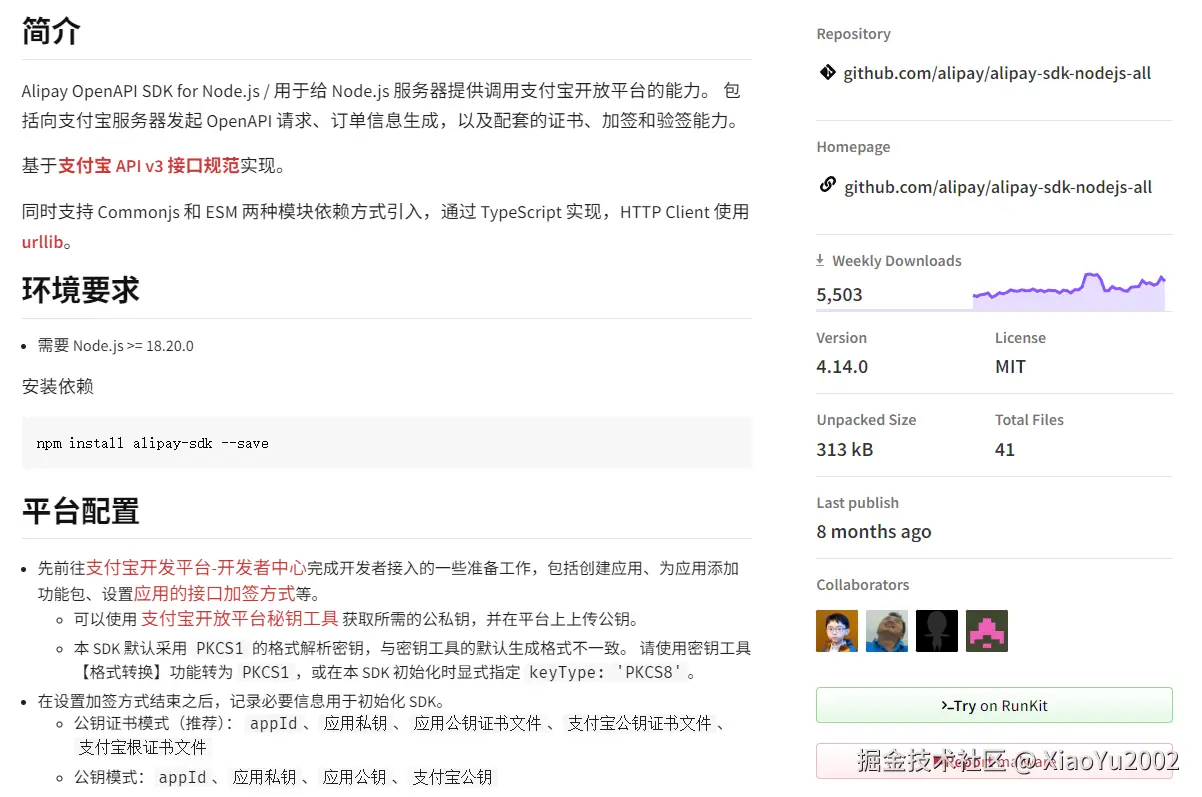The image size is (1202, 797).
Task: Open the 支付宝 API v3 接口规范 link
Action: point(148,166)
